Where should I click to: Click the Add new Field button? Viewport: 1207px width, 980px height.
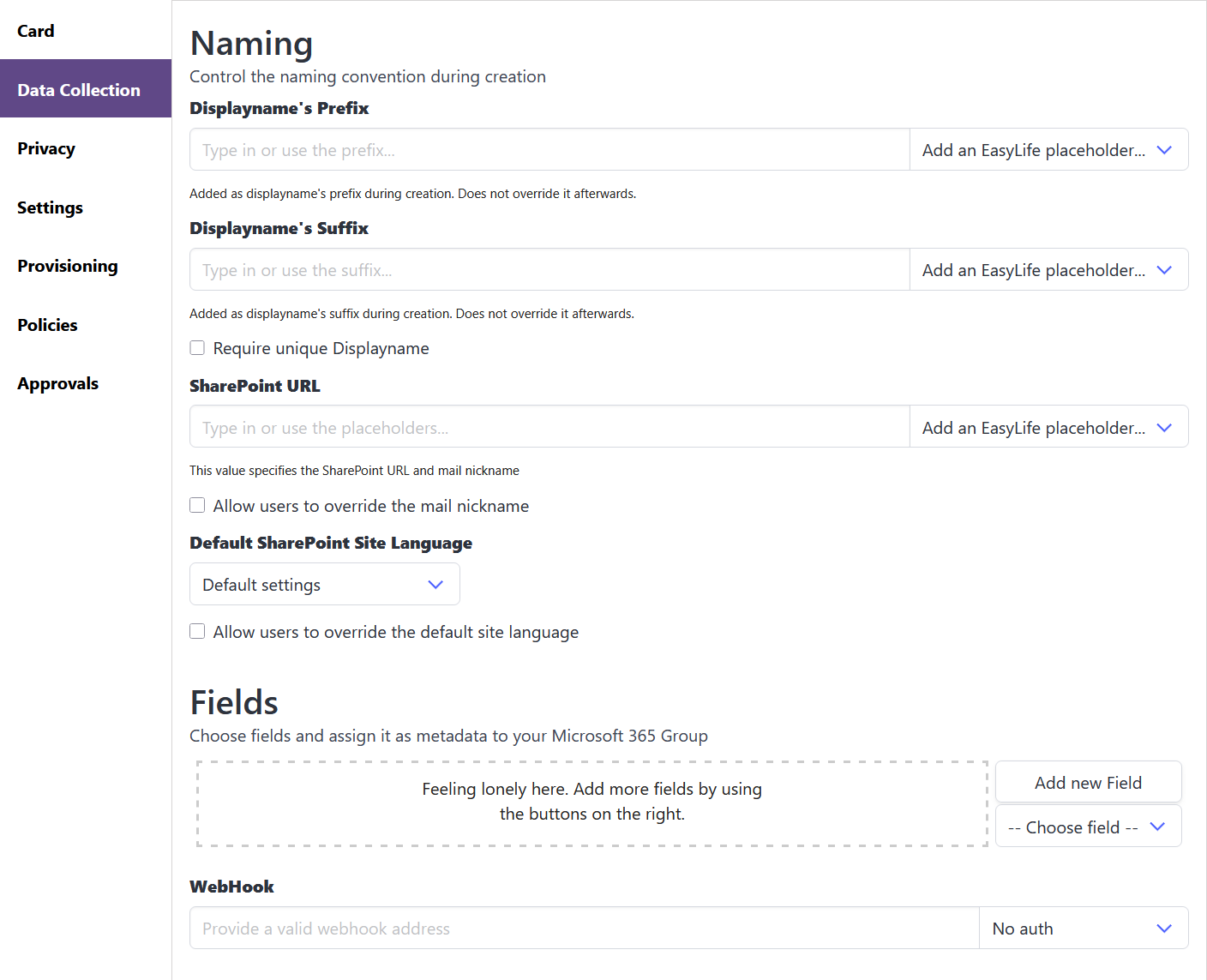pos(1088,782)
